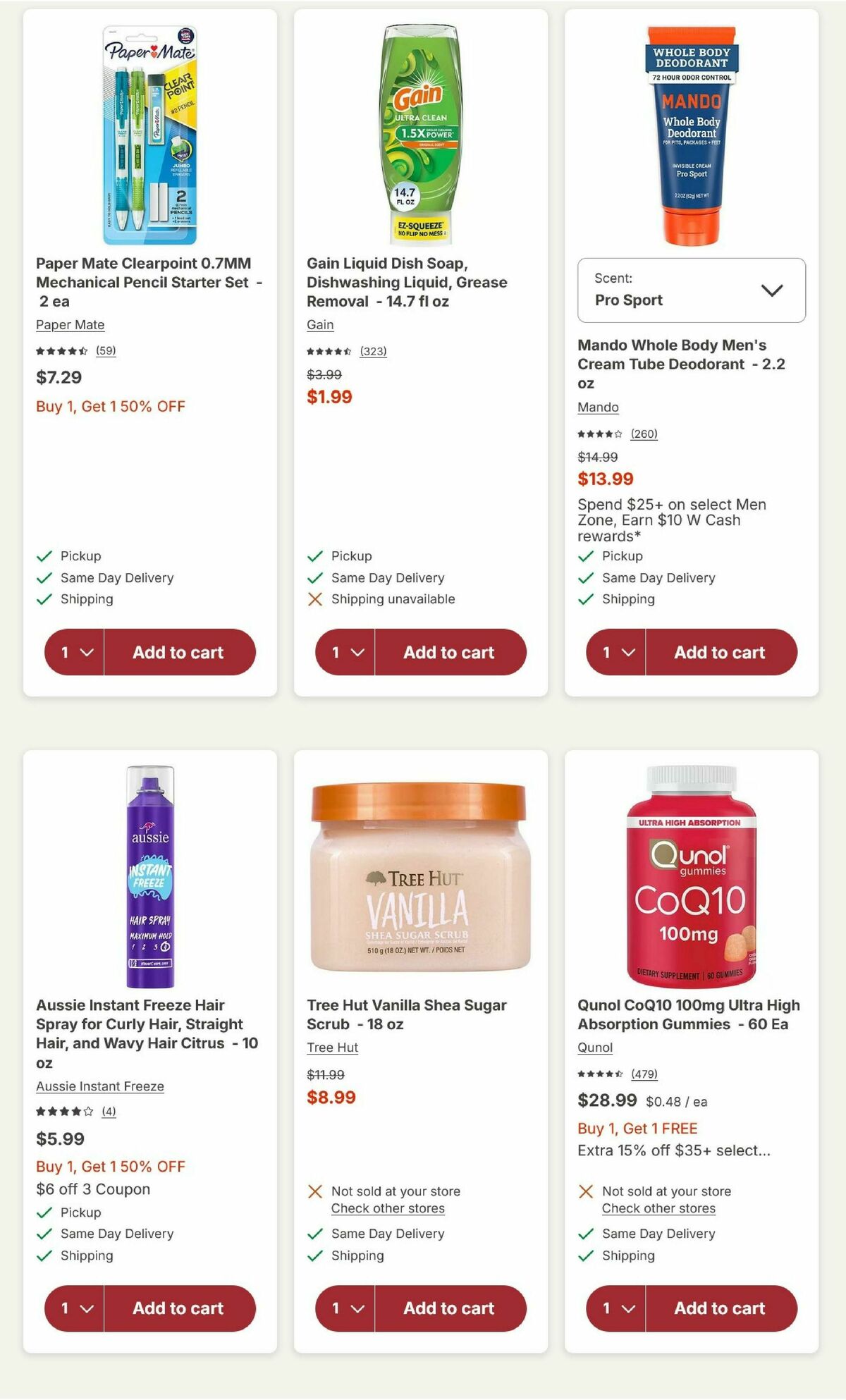Expand the quantity selector for Gain dish soap
Image resolution: width=846 pixels, height=1400 pixels.
tap(345, 653)
